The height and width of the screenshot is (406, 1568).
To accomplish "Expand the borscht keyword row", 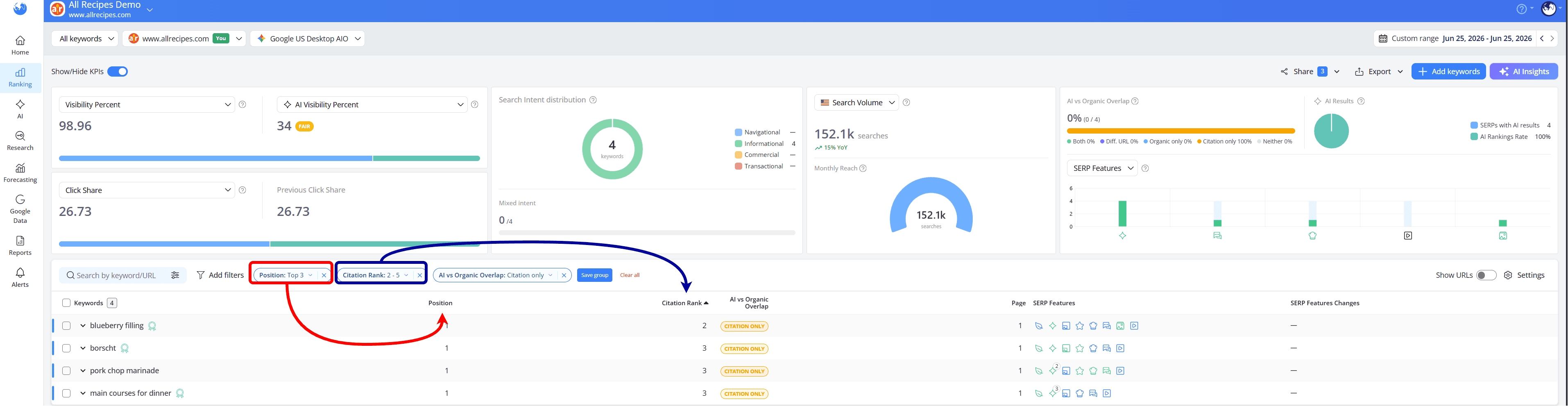I will click(83, 348).
